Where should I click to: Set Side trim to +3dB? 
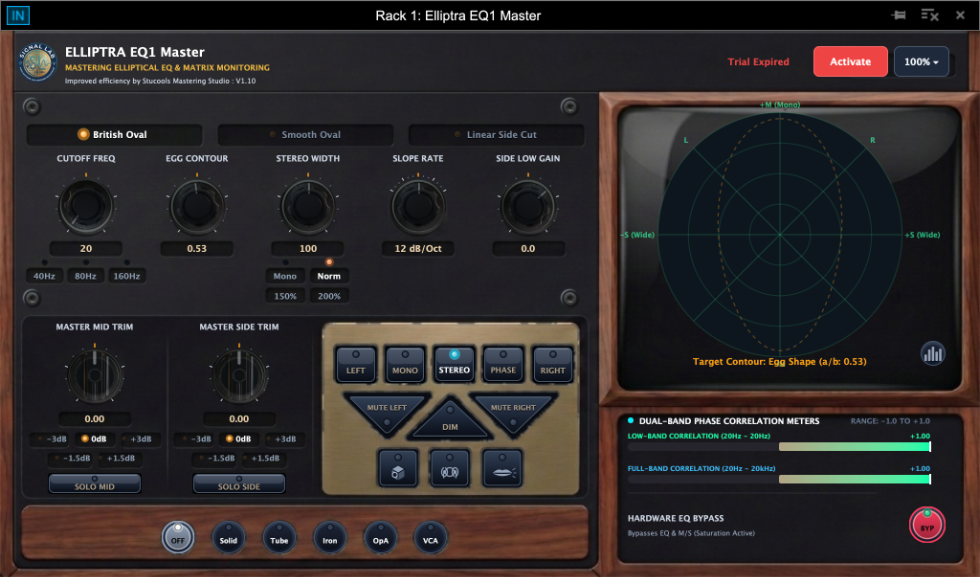tap(284, 439)
